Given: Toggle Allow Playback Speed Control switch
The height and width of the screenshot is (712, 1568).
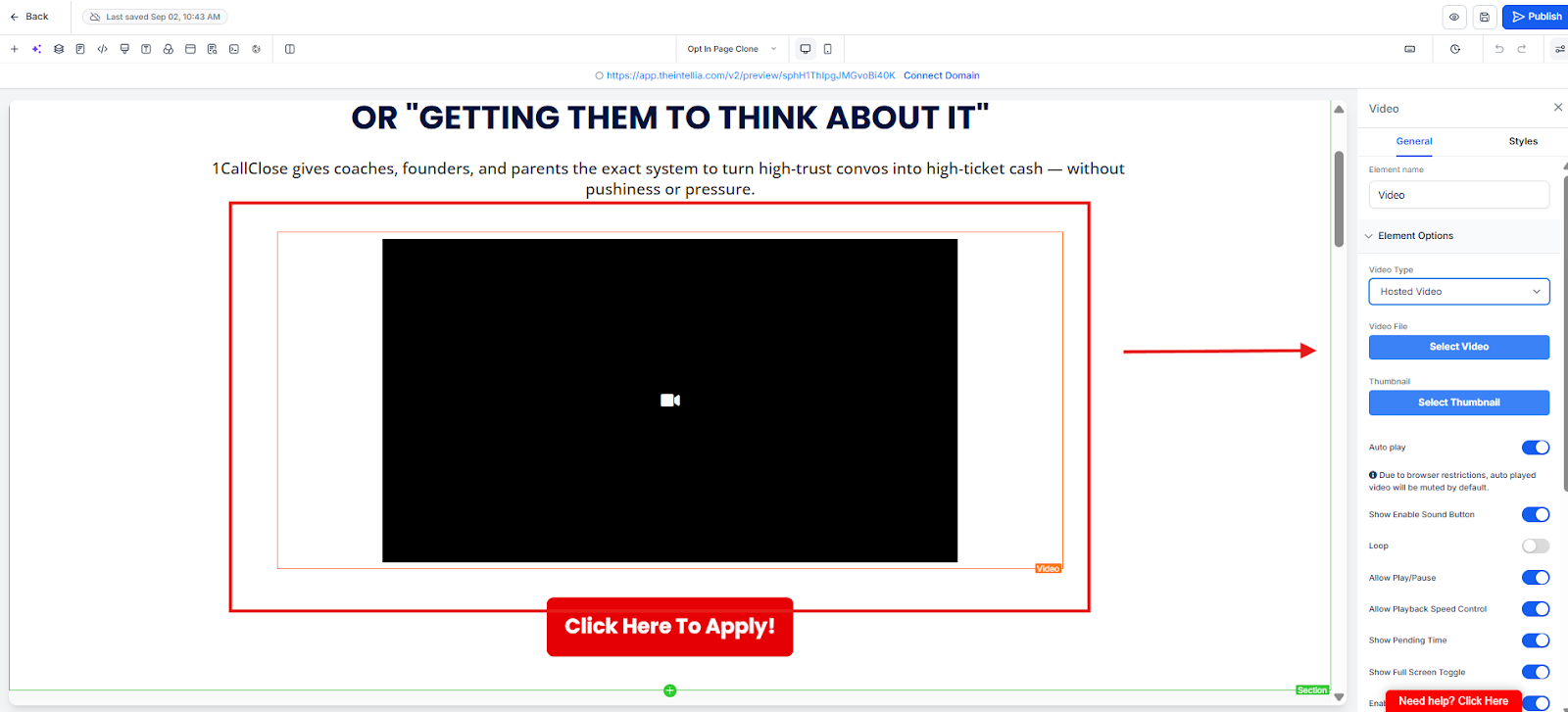Looking at the screenshot, I should pos(1536,609).
